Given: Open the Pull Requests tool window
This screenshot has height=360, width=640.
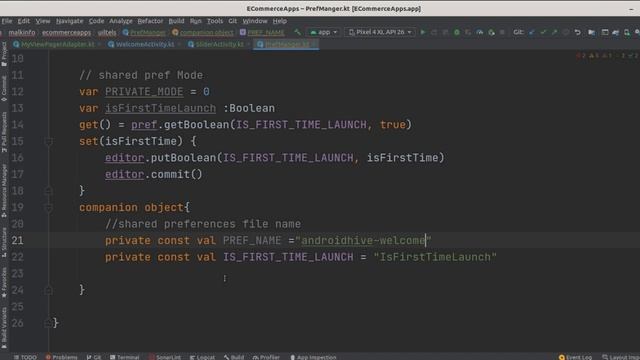Looking at the screenshot, I should pyautogui.click(x=4, y=132).
